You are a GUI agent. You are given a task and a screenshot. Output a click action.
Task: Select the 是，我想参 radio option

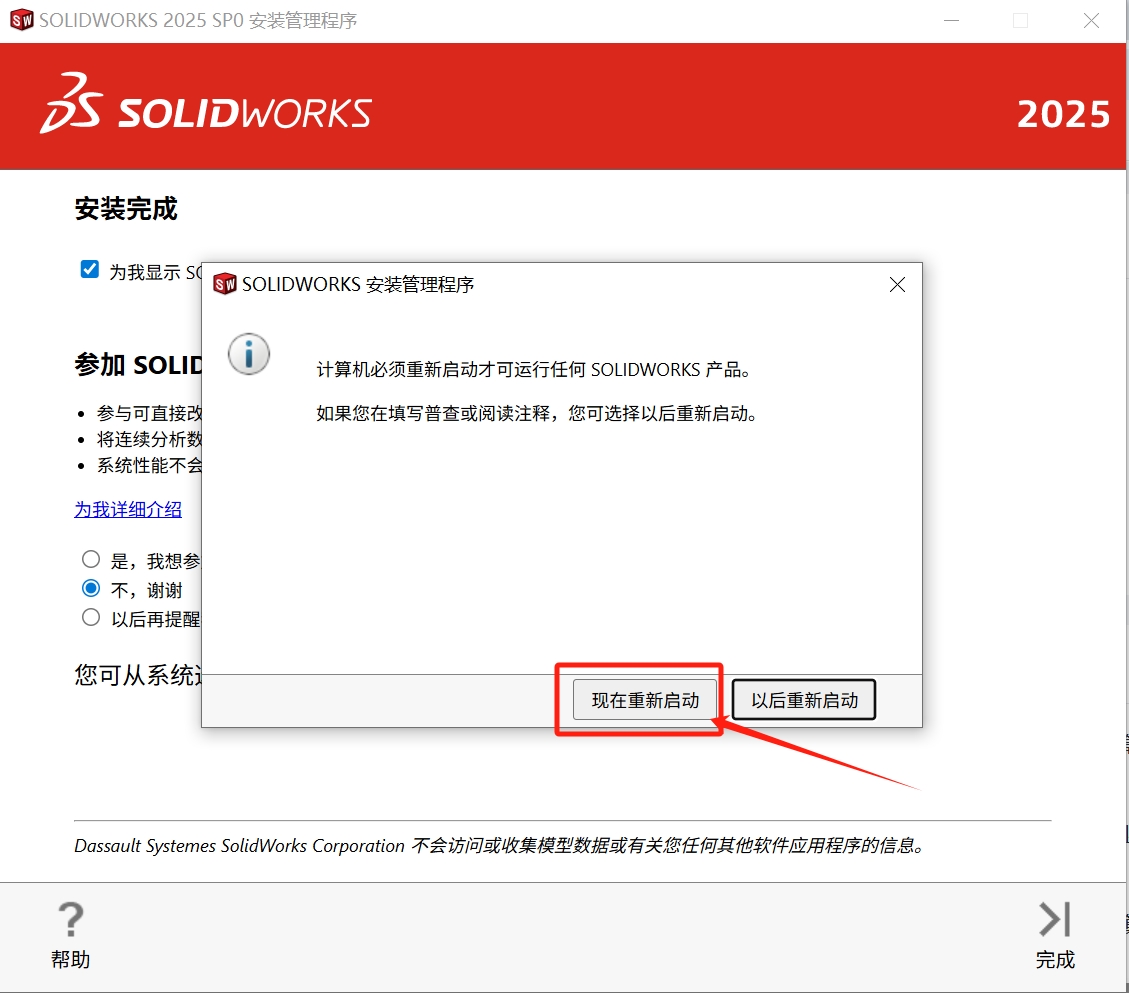click(x=91, y=560)
